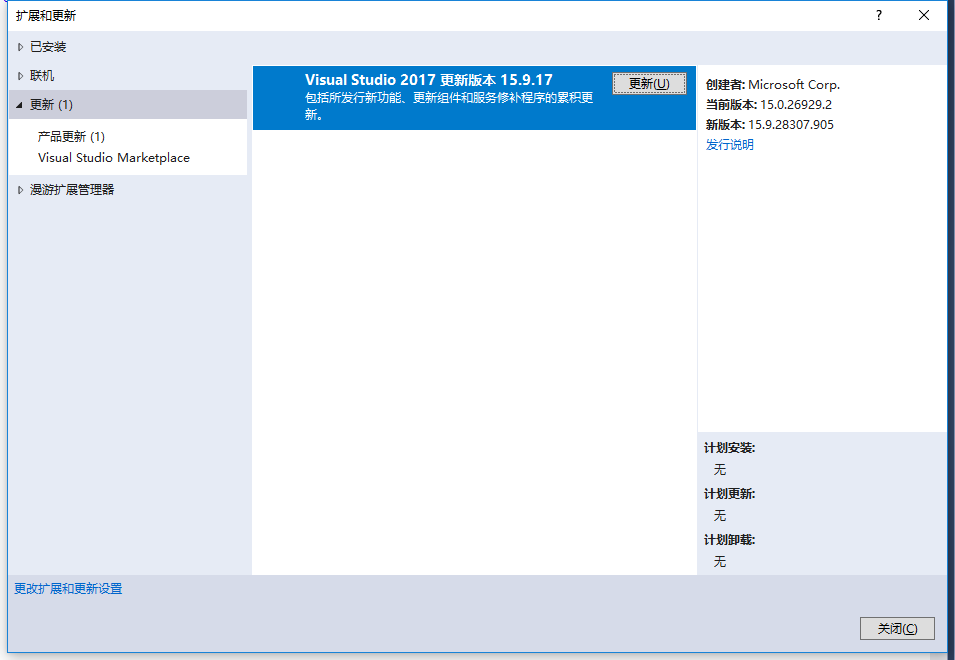
Task: Close the 扩展和更新 dialog window
Action: click(x=924, y=15)
